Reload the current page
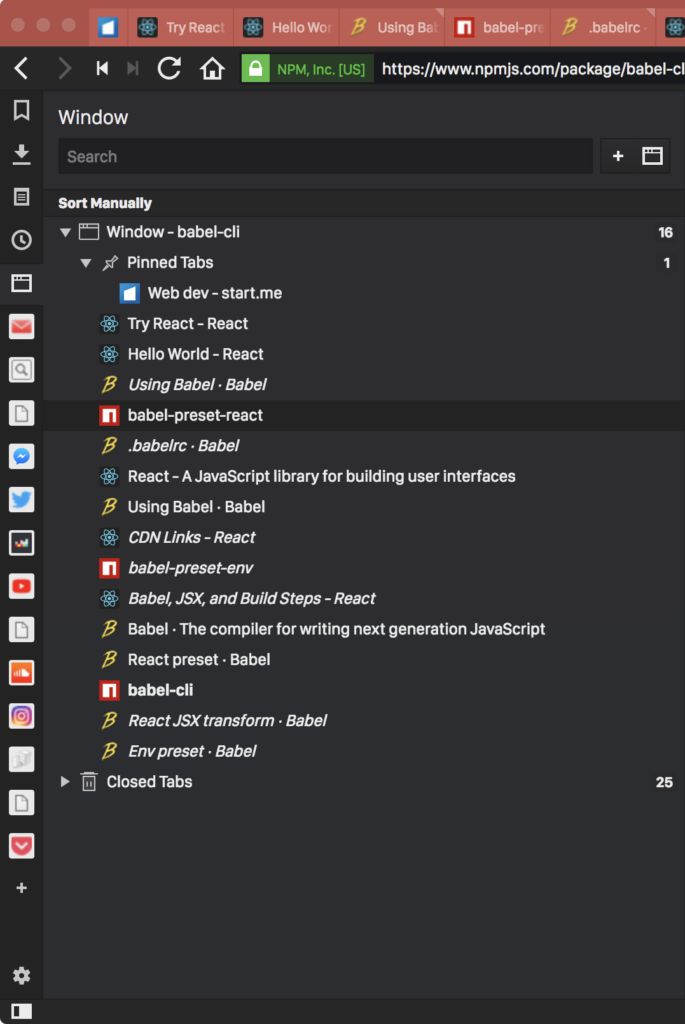Image resolution: width=685 pixels, height=1024 pixels. click(169, 68)
